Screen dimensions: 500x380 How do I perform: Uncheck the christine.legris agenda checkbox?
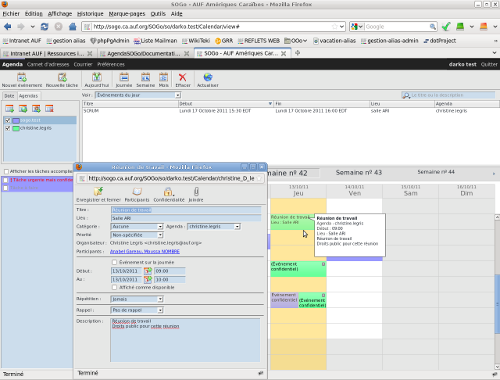click(8, 128)
